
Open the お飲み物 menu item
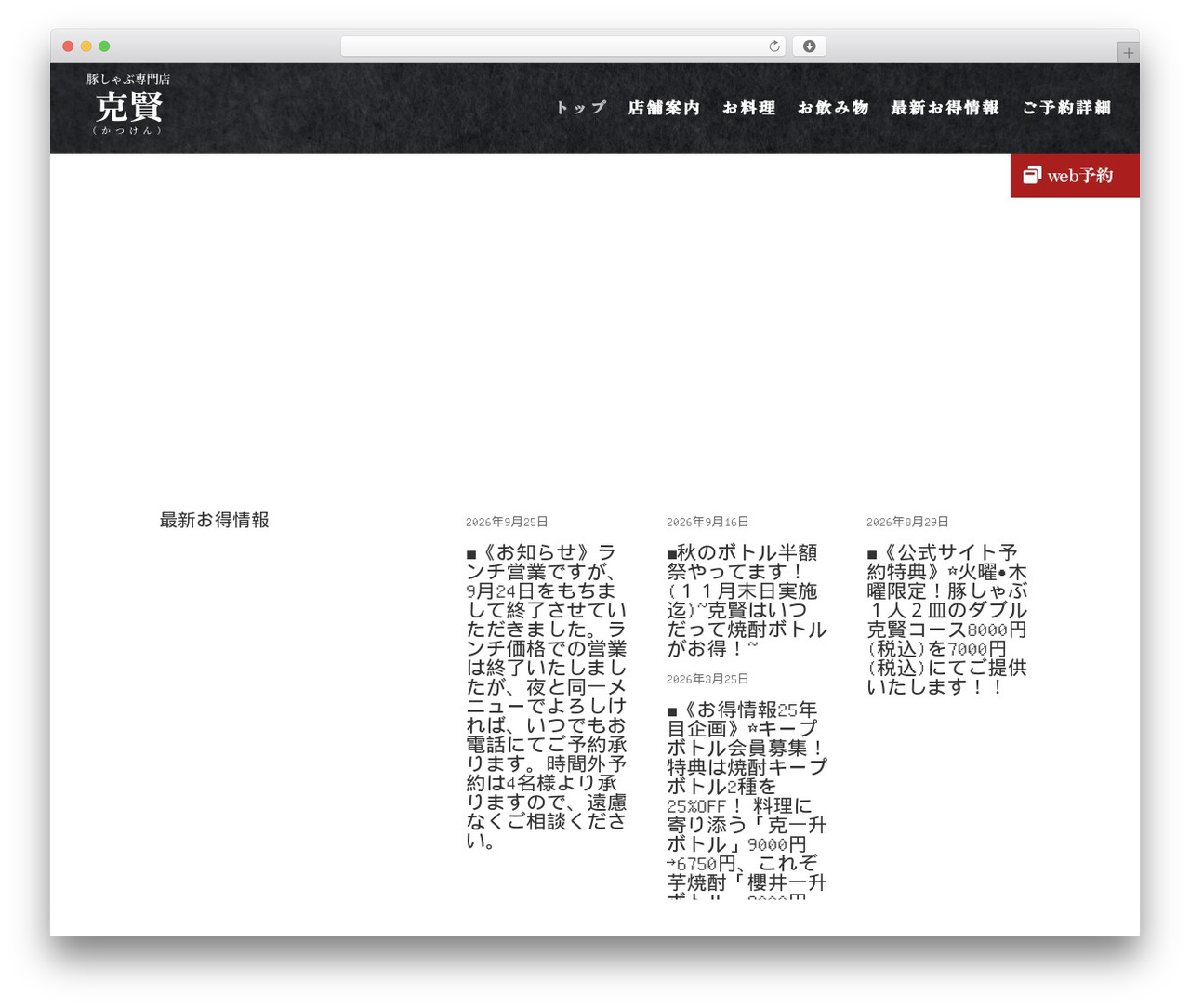(833, 108)
